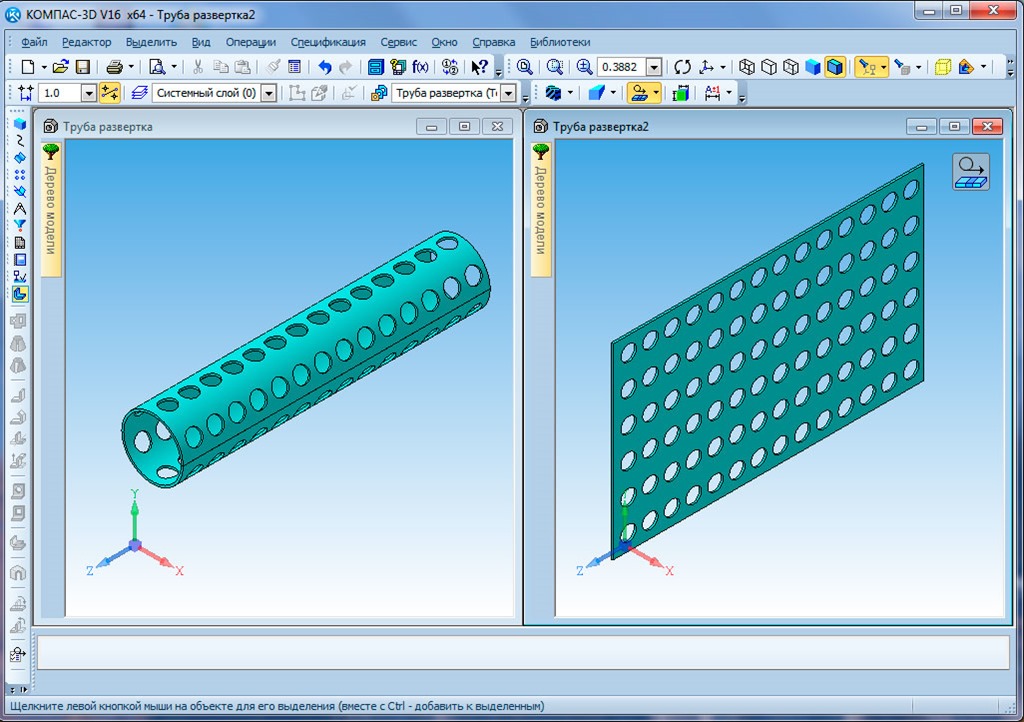Click the zoom value 0.3882 field

point(621,67)
